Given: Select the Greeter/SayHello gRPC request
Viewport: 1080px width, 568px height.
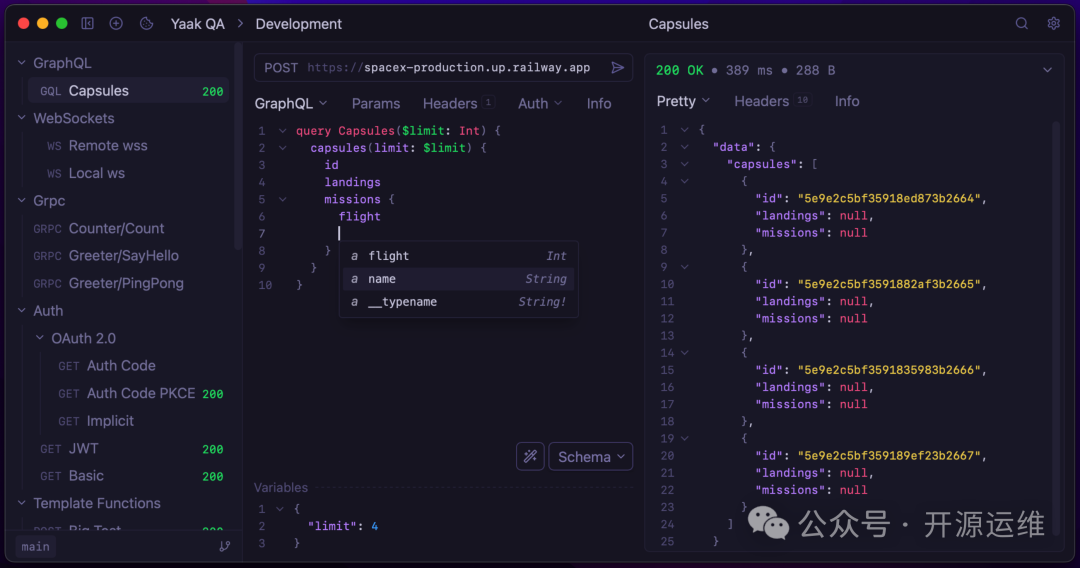Looking at the screenshot, I should (123, 255).
